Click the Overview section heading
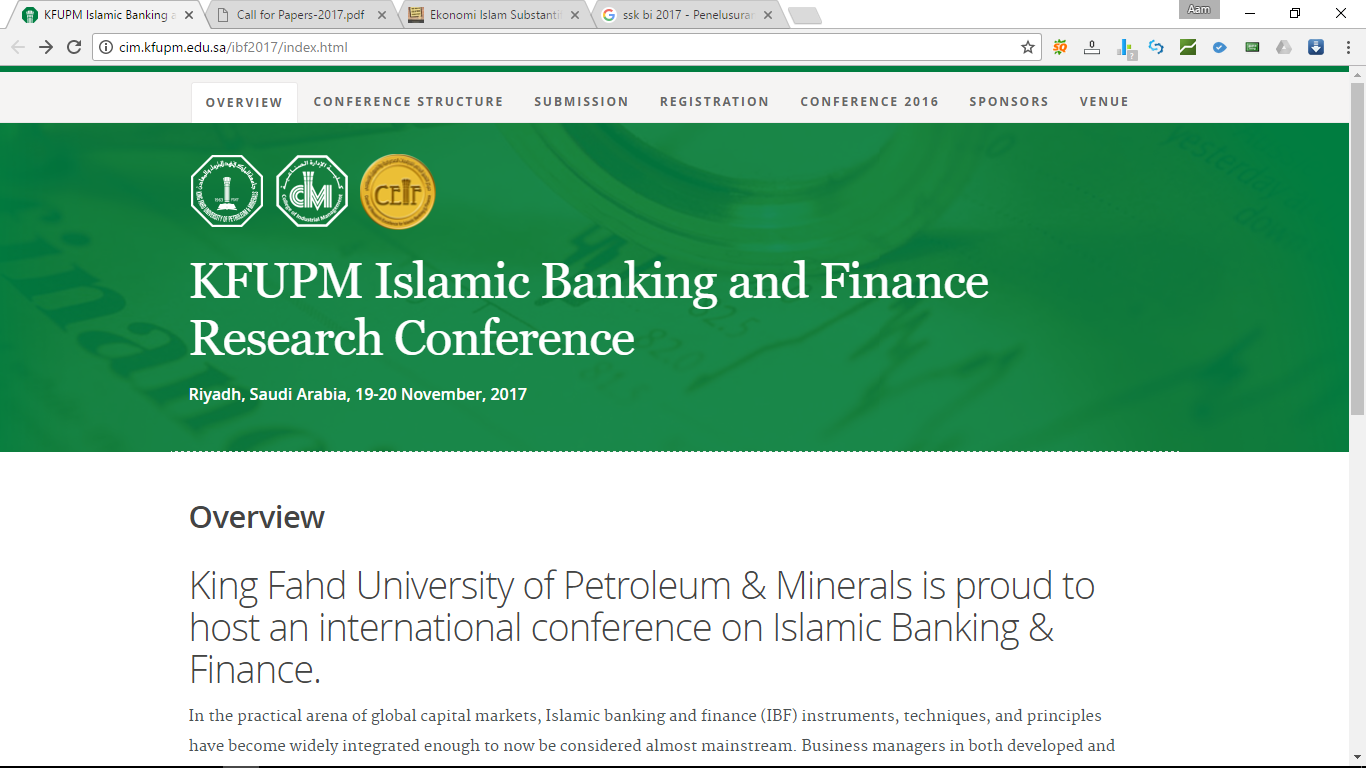Viewport: 1366px width, 768px height. tap(257, 517)
